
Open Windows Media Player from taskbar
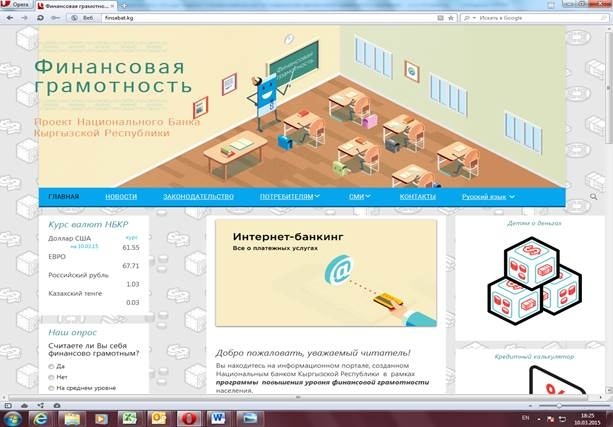(x=101, y=419)
